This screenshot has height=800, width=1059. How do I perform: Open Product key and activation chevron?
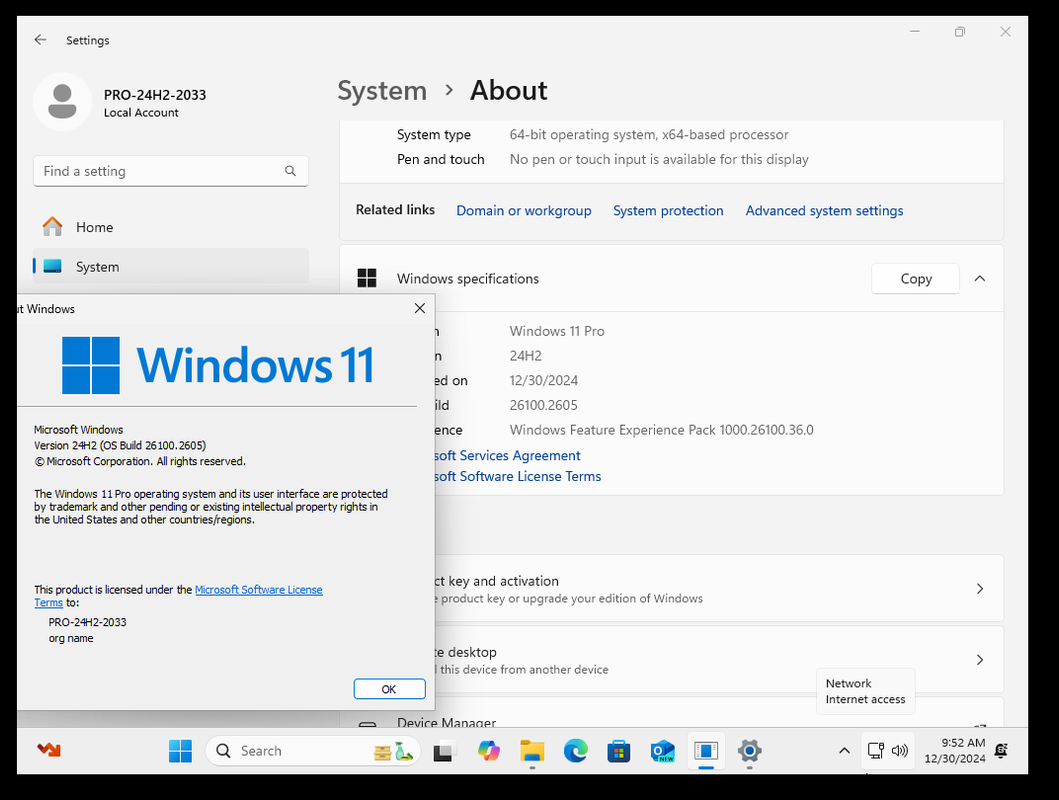tap(980, 589)
